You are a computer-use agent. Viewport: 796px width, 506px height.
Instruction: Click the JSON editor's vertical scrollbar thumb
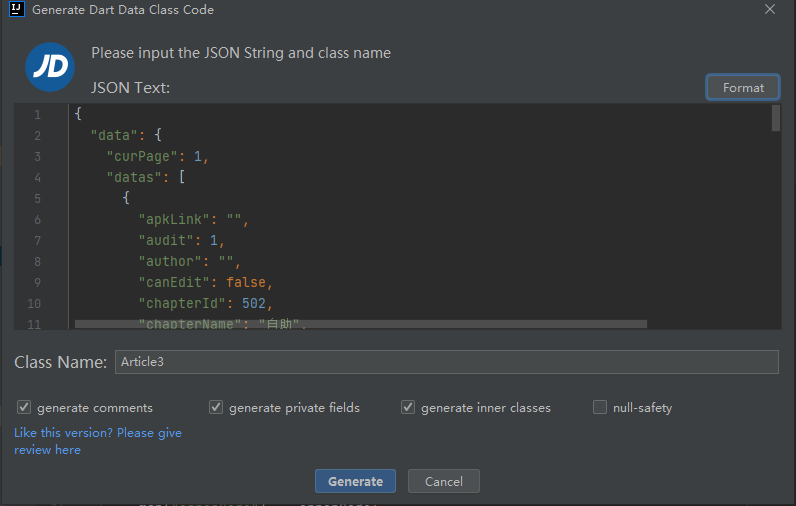pos(776,119)
